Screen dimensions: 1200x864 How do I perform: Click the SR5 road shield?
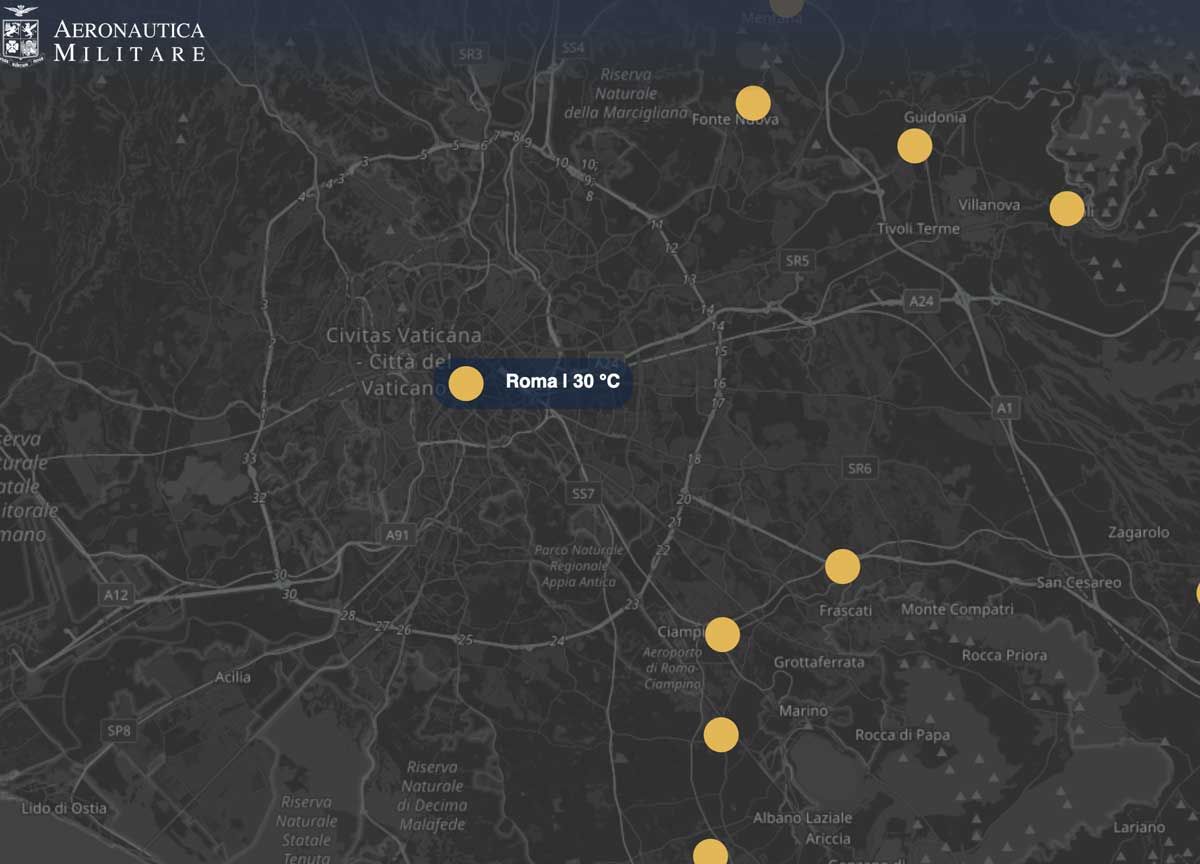coord(797,260)
